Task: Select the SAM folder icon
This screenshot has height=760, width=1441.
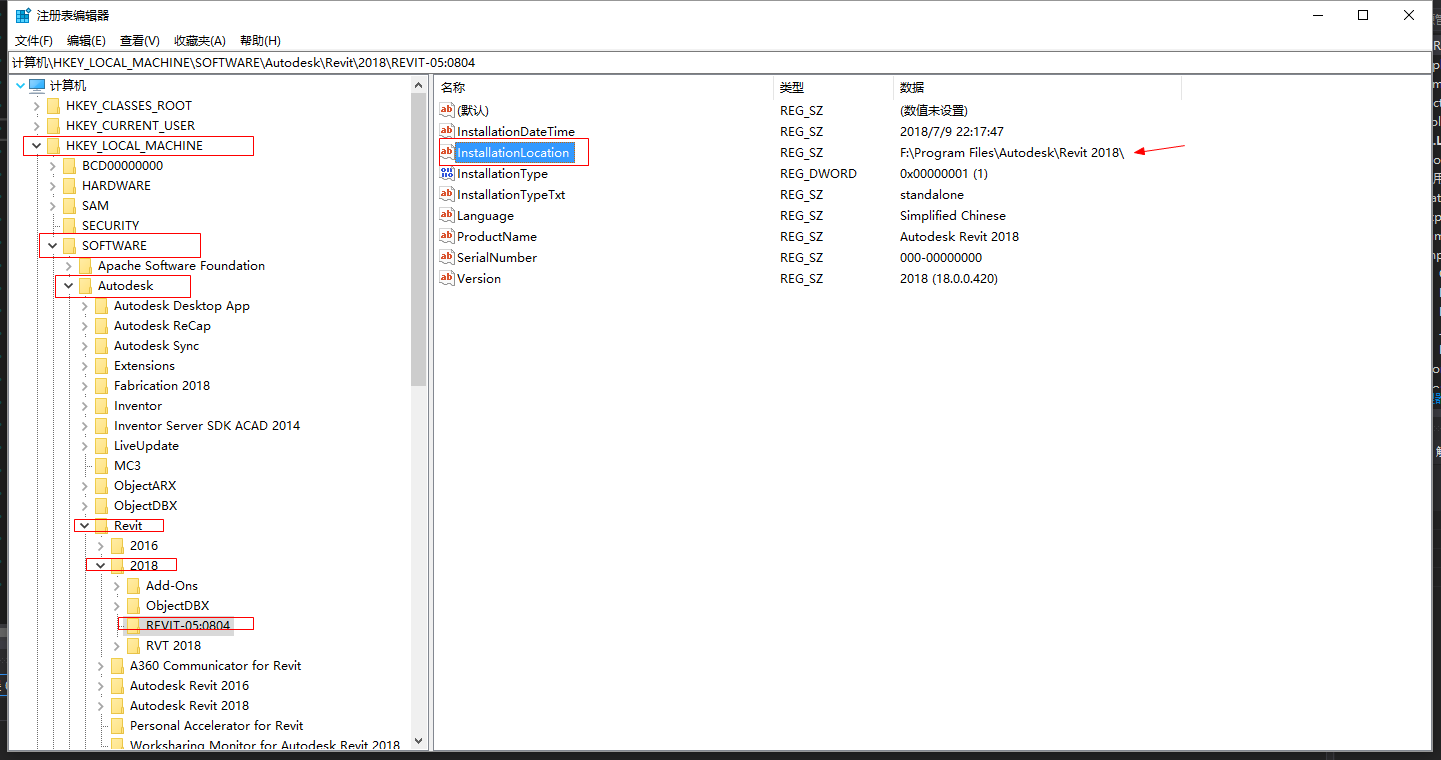Action: point(69,206)
